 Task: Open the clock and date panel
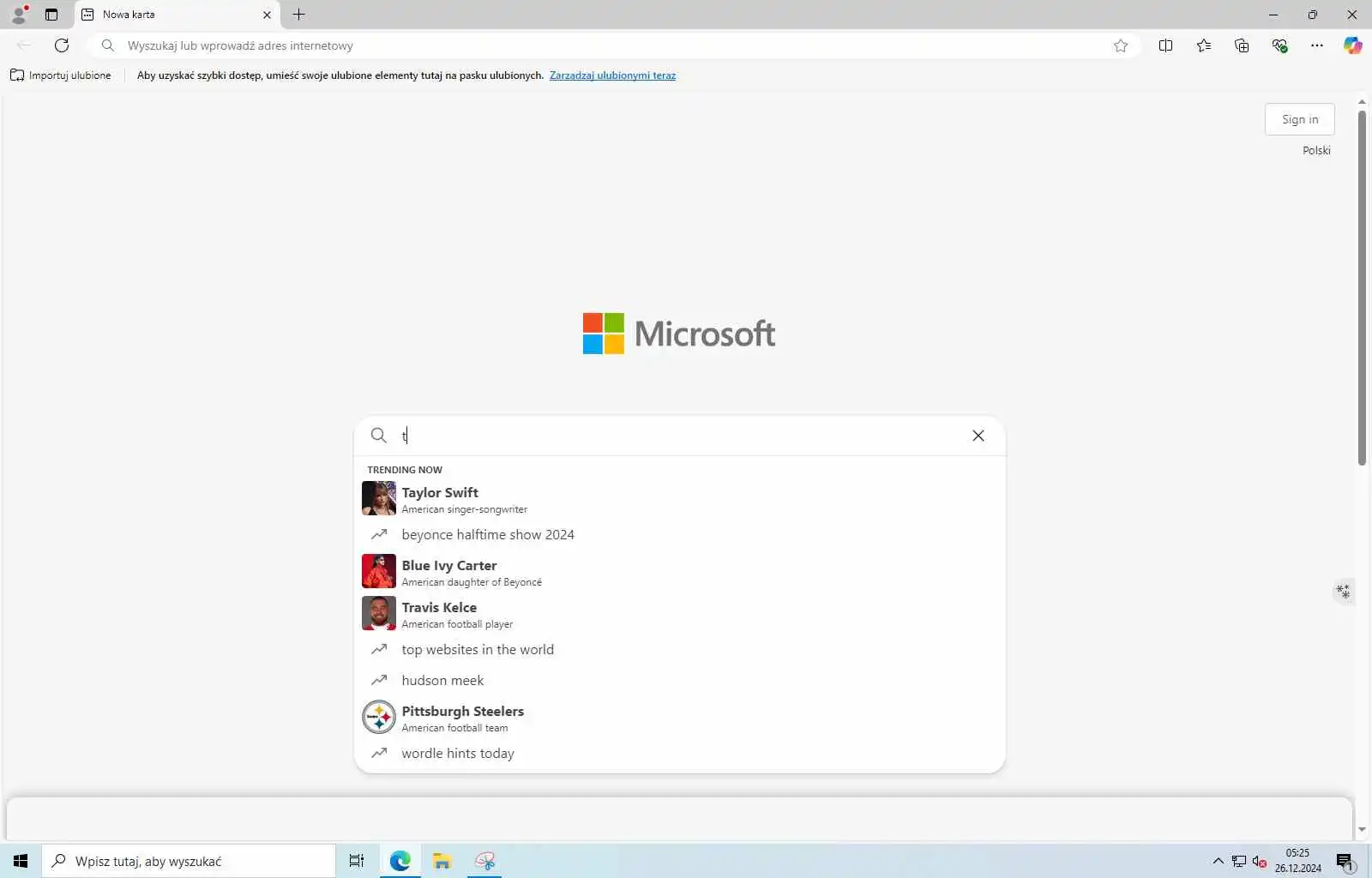point(1298,861)
